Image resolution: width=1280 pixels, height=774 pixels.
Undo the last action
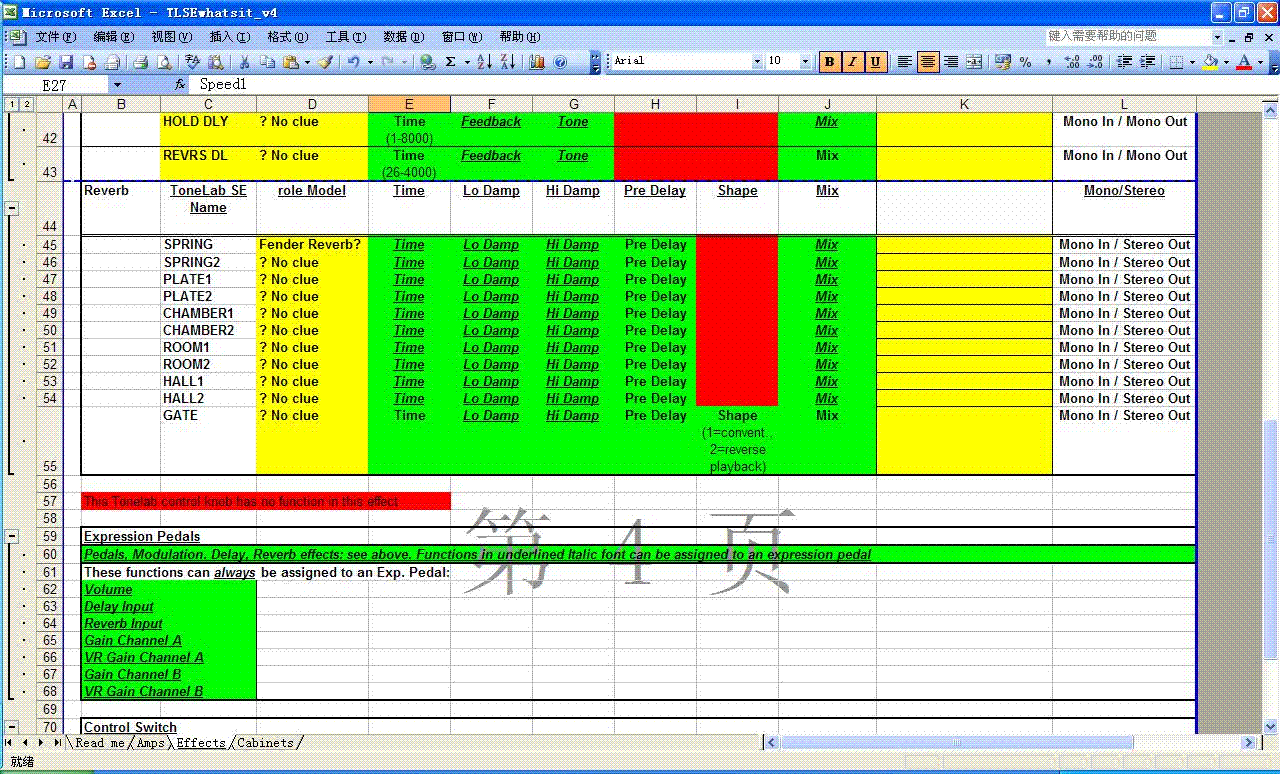[353, 62]
